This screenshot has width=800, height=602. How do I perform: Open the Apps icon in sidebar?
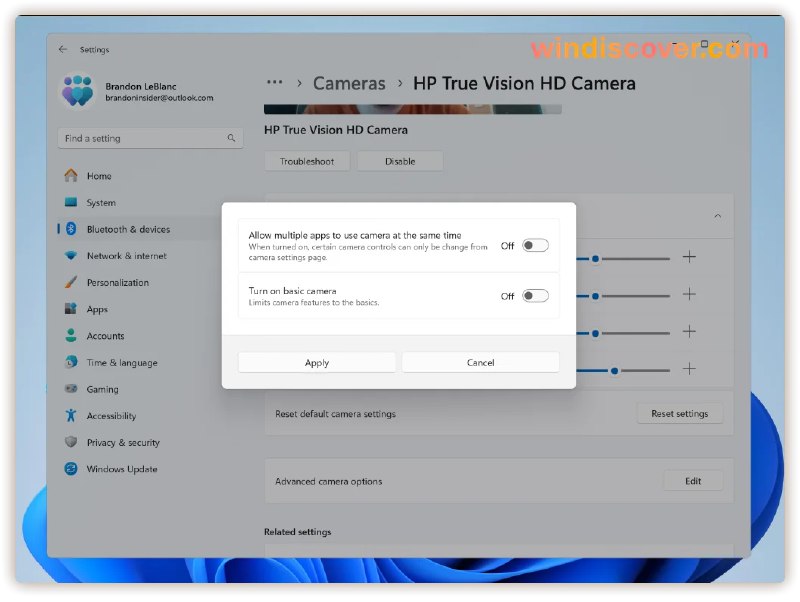71,309
